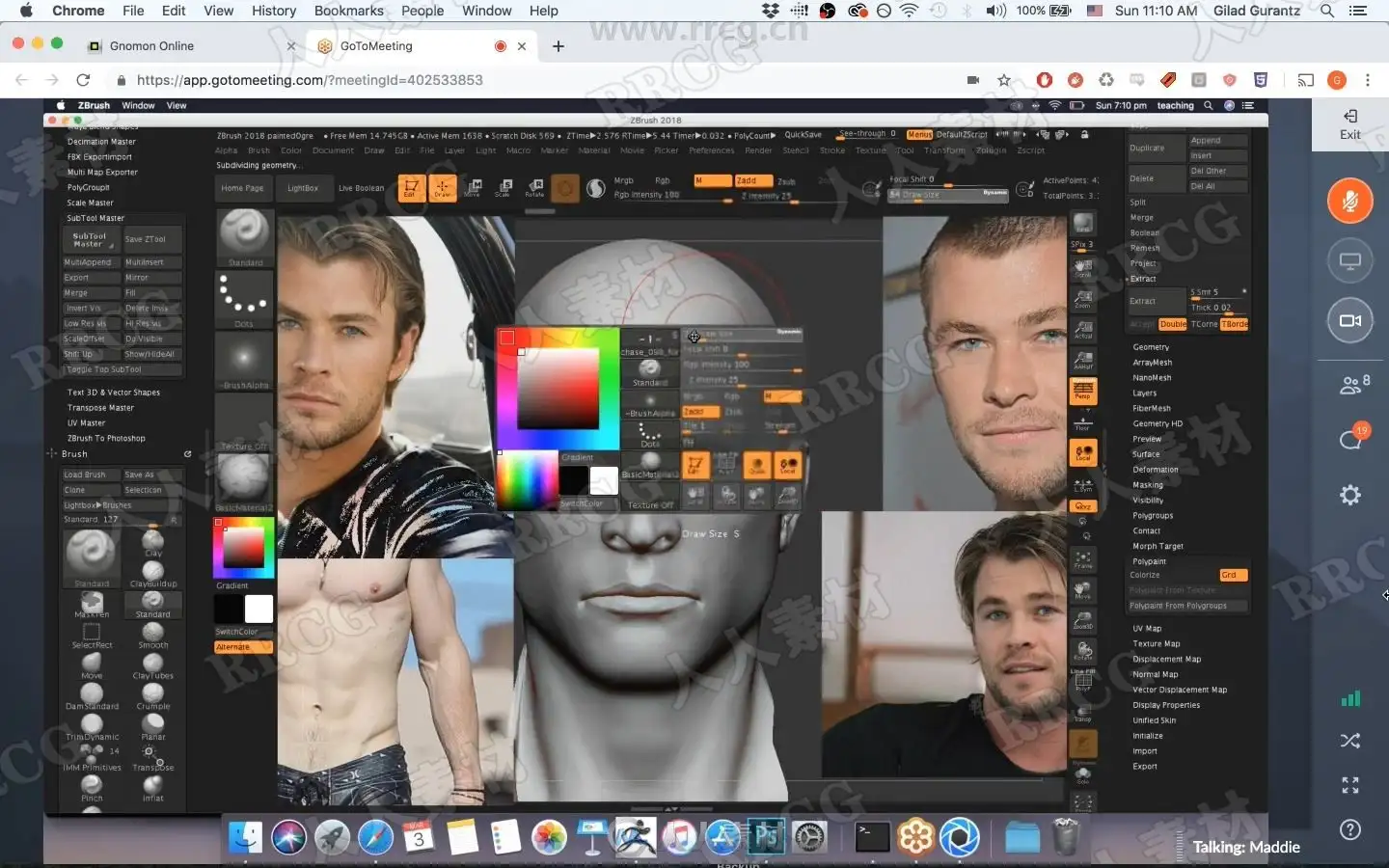Open the Chrome profile avatar menu
The width and height of the screenshot is (1389, 868).
[1336, 80]
